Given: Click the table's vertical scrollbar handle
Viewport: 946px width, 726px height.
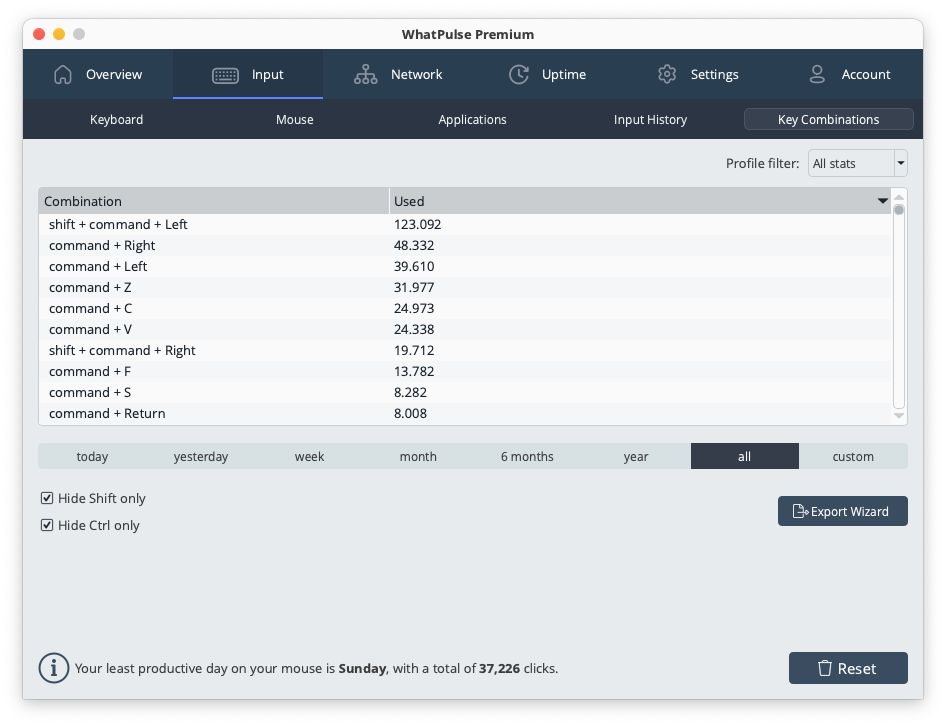Looking at the screenshot, I should click(x=898, y=211).
